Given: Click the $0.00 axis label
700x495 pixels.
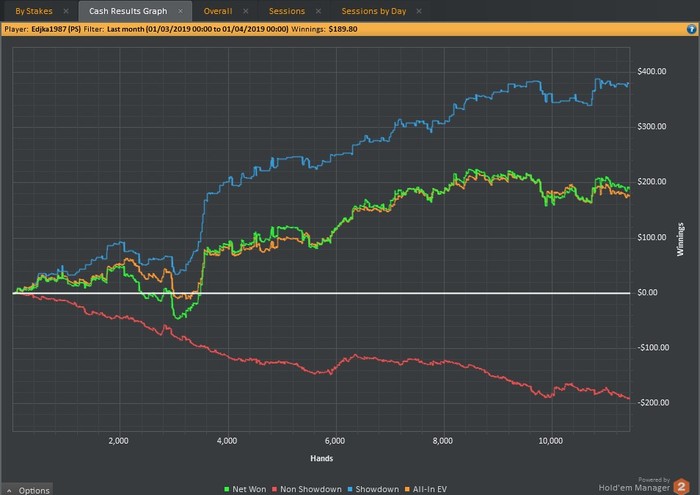Looking at the screenshot, I should tap(647, 292).
